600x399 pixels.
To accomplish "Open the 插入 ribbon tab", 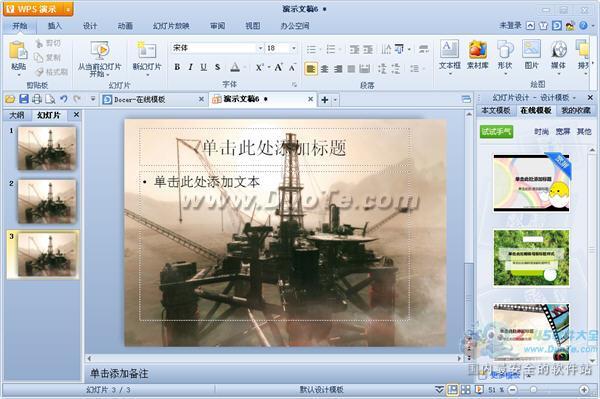I will (55, 26).
